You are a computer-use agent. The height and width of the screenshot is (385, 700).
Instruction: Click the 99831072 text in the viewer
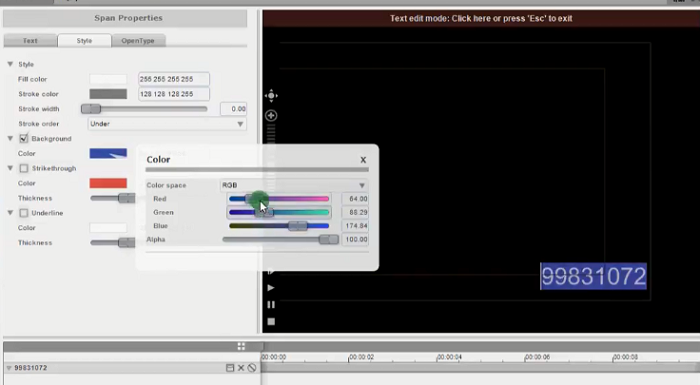tap(593, 276)
